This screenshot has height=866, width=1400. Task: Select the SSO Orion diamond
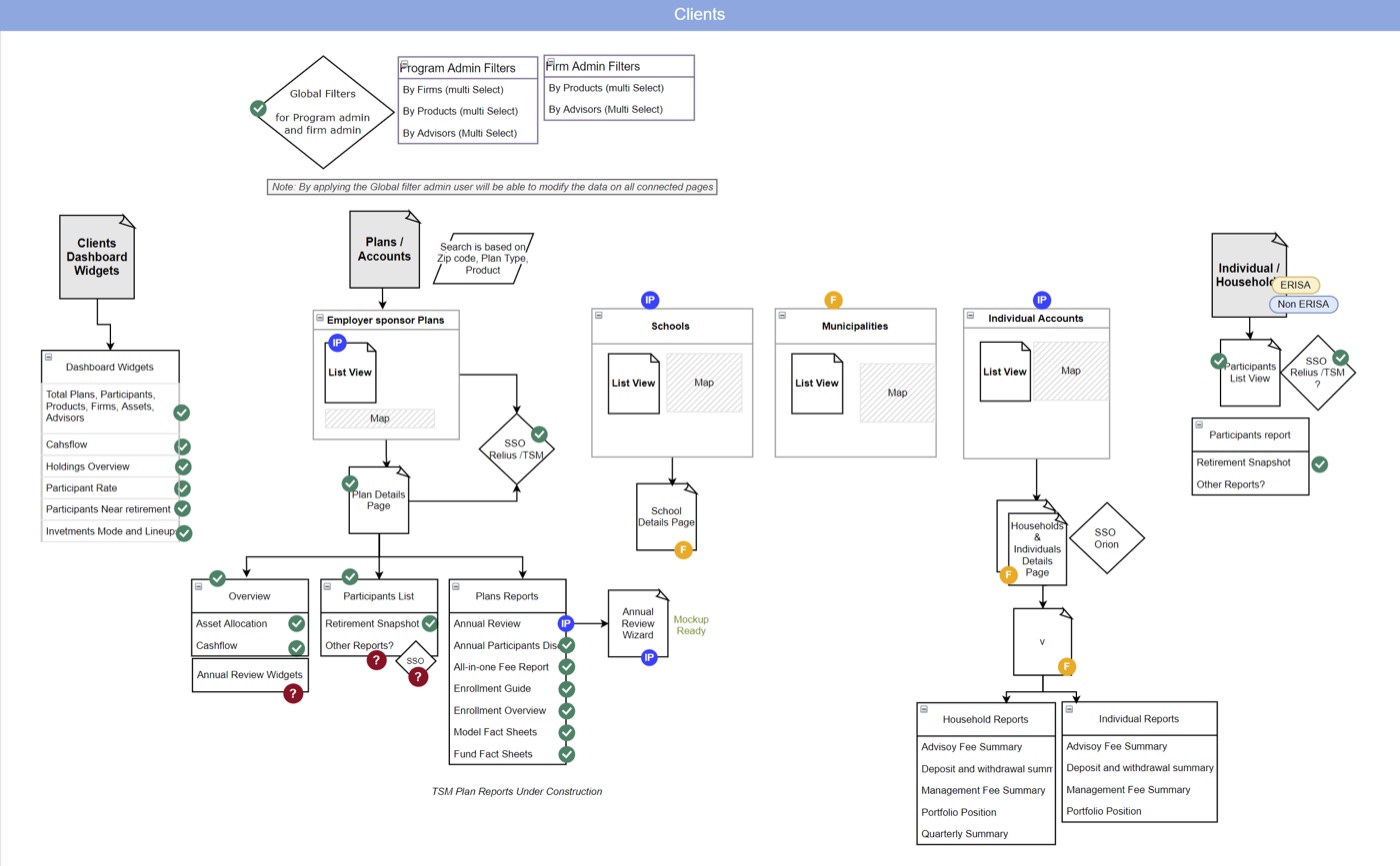click(x=1106, y=538)
